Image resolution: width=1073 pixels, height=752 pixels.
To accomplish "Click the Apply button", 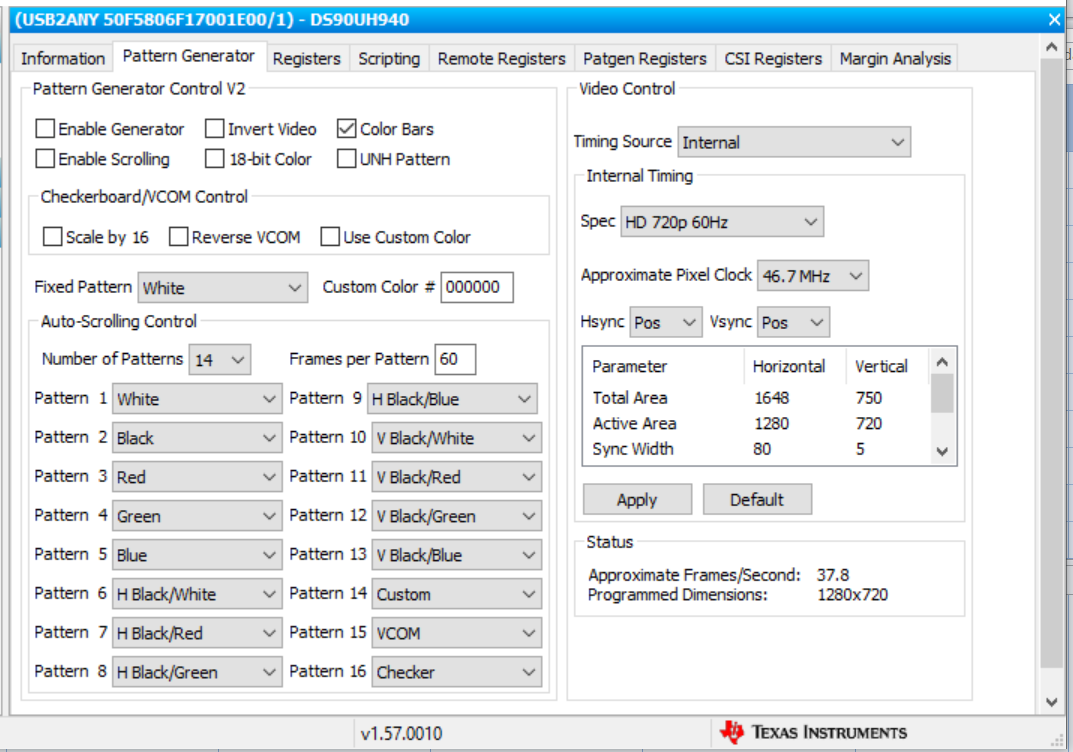I will [637, 500].
